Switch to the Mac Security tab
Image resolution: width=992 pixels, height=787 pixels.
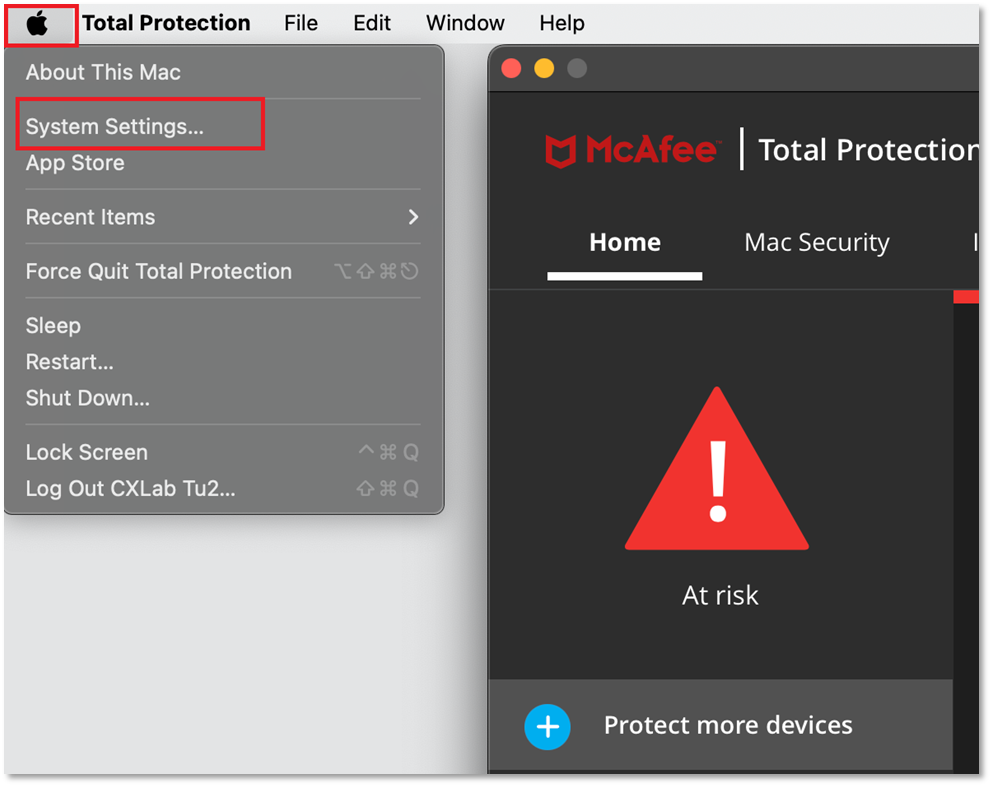pos(817,242)
